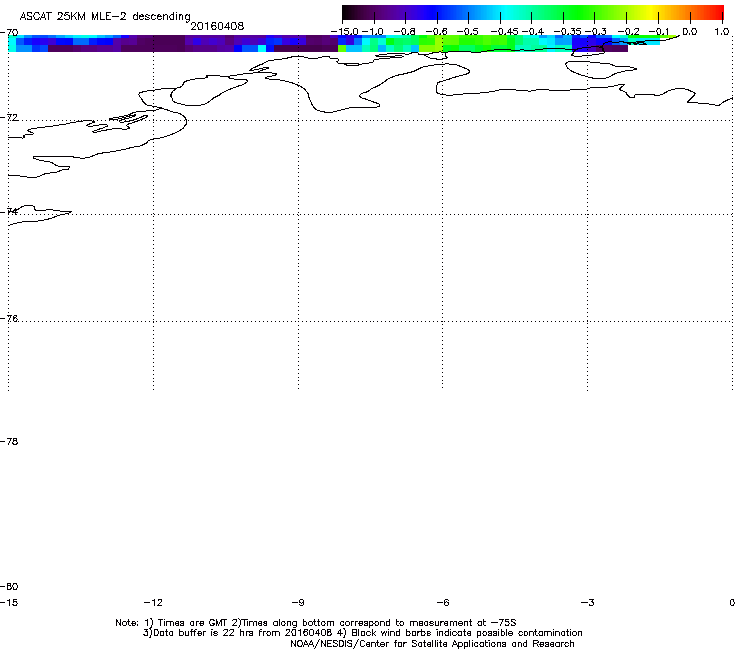Click the -6 longitude axis label
Screen dimensions: 740x650
tap(443, 603)
